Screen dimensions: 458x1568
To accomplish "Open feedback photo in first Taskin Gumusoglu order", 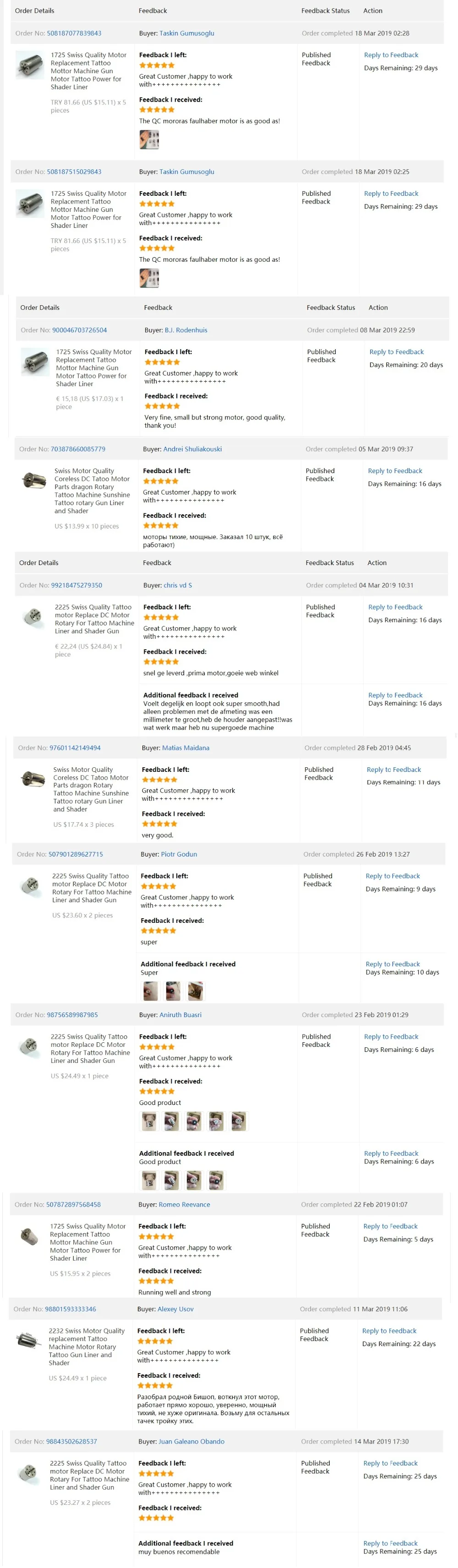I will click(149, 140).
